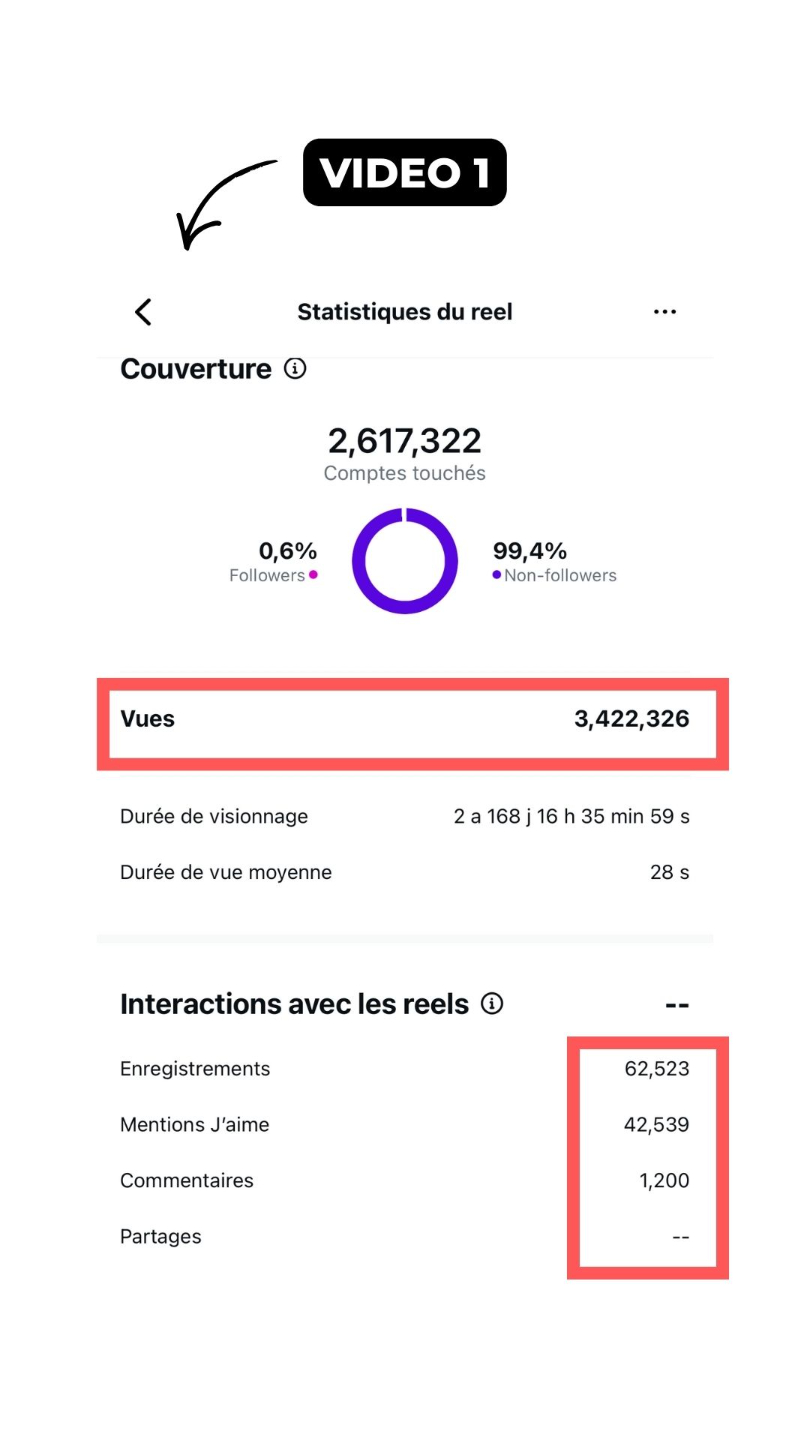Open the three-dot more options menu
The image size is (810, 1440).
pos(665,312)
